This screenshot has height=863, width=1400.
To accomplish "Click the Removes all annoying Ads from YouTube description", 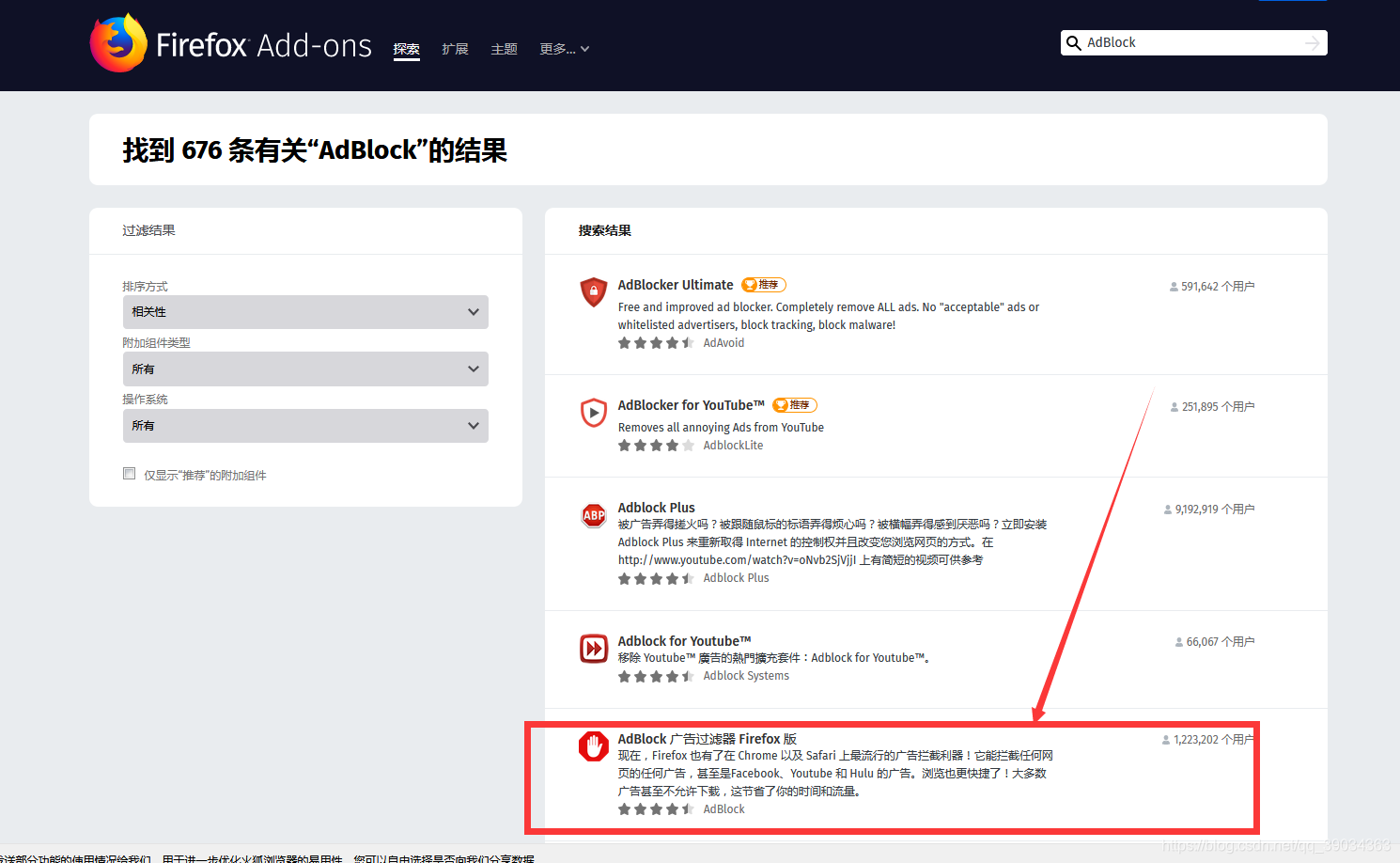I will (x=721, y=428).
